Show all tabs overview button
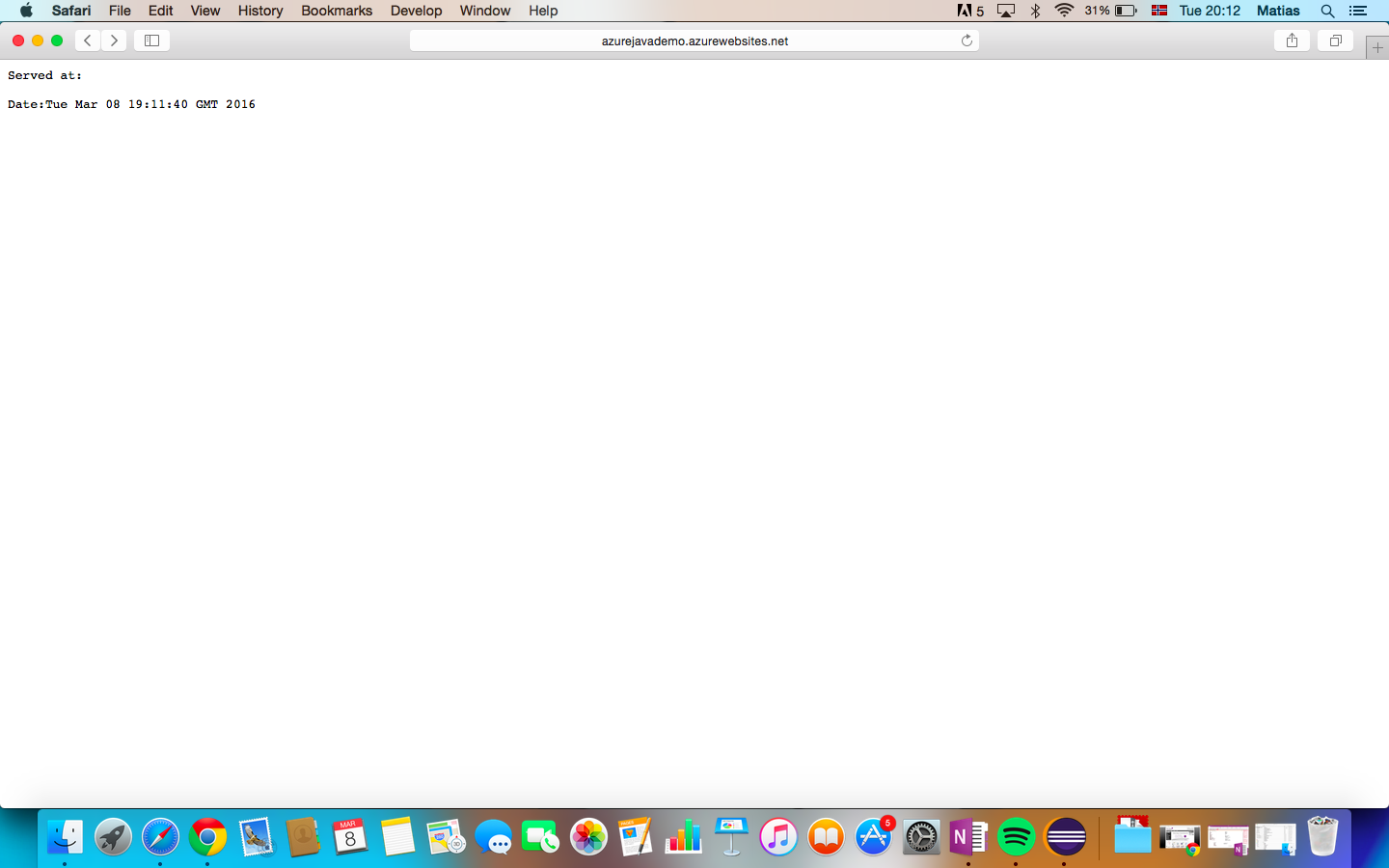Viewport: 1389px width, 868px height. pyautogui.click(x=1336, y=41)
